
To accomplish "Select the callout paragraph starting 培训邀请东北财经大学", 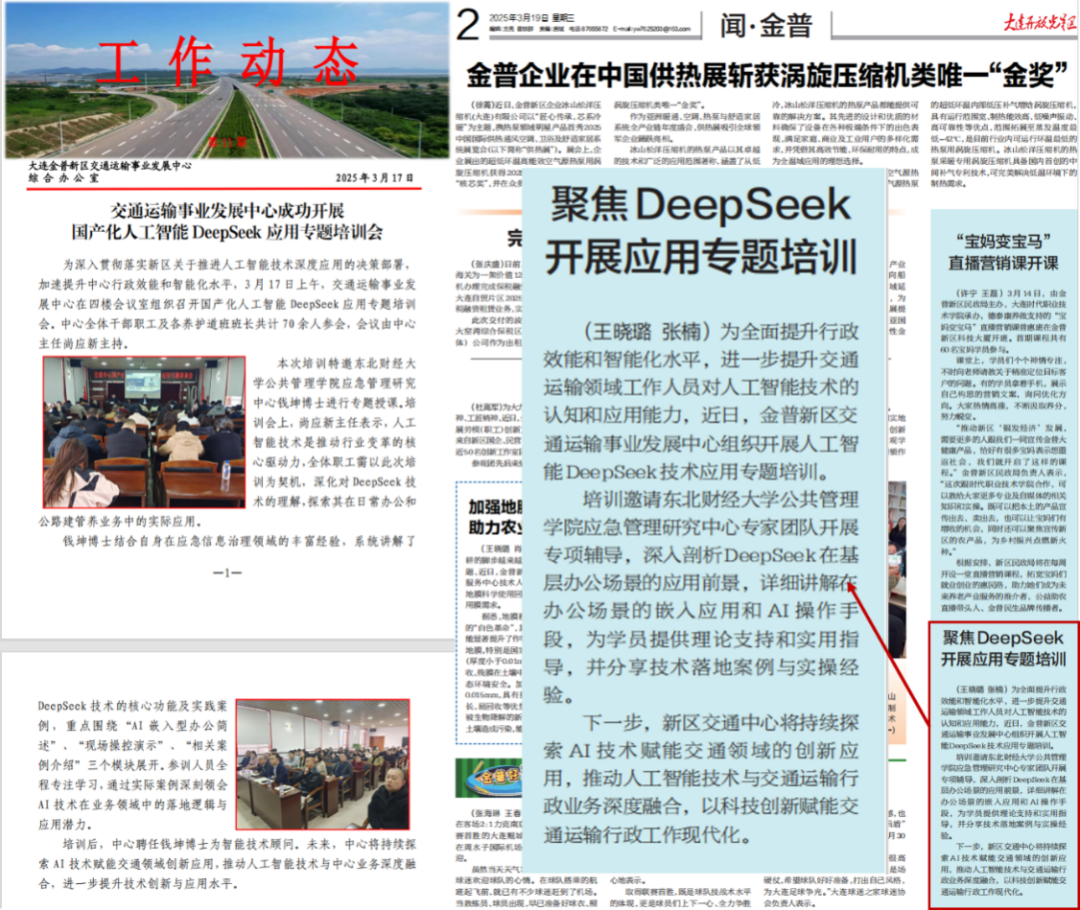I will (x=700, y=597).
